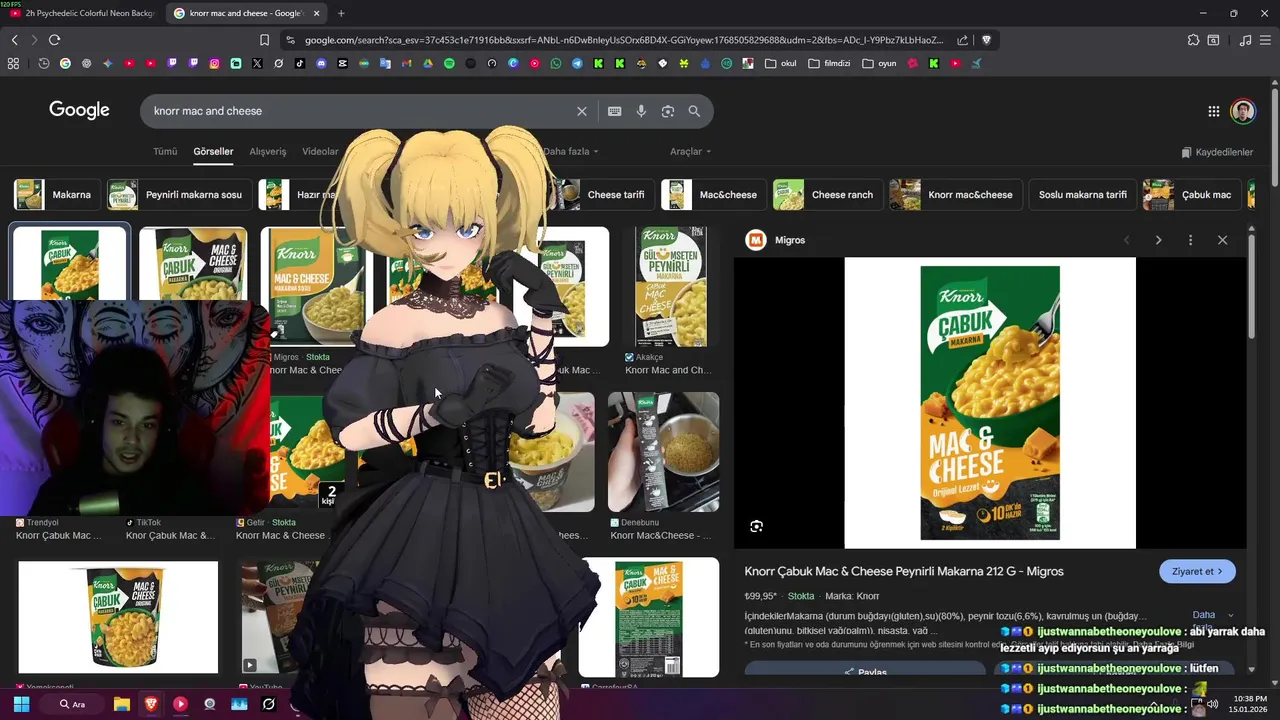Open the Telegram bookmark
This screenshot has height=720, width=1280.
coord(577,63)
